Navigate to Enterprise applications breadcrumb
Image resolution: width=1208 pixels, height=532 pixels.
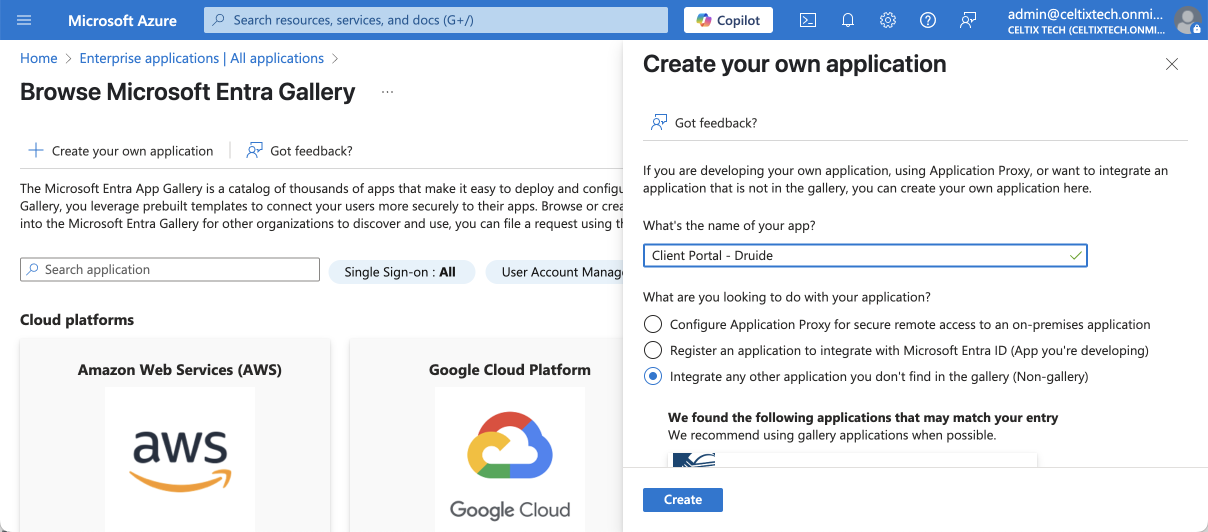click(201, 59)
